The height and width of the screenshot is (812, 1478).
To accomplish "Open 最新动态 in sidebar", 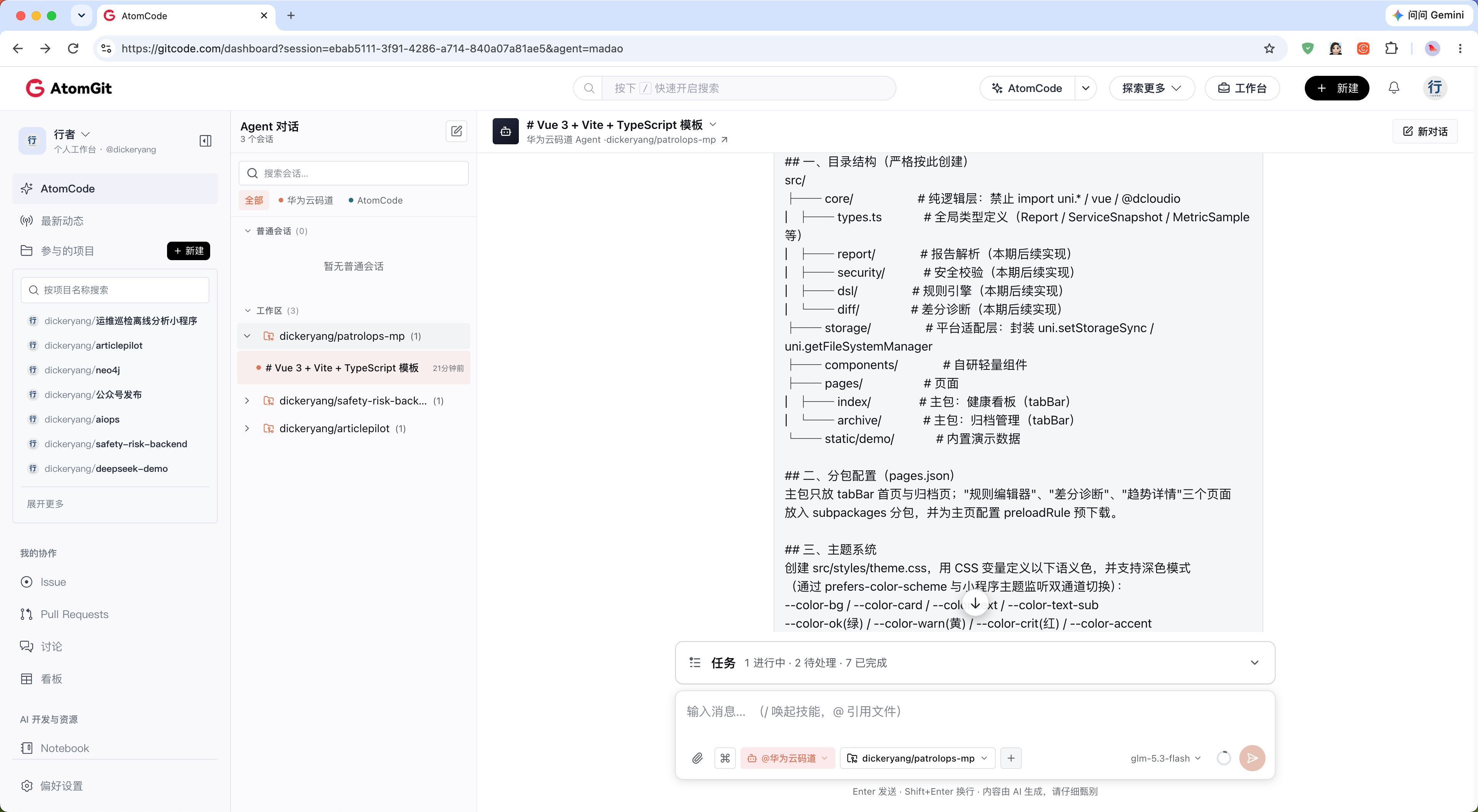I will click(x=62, y=221).
